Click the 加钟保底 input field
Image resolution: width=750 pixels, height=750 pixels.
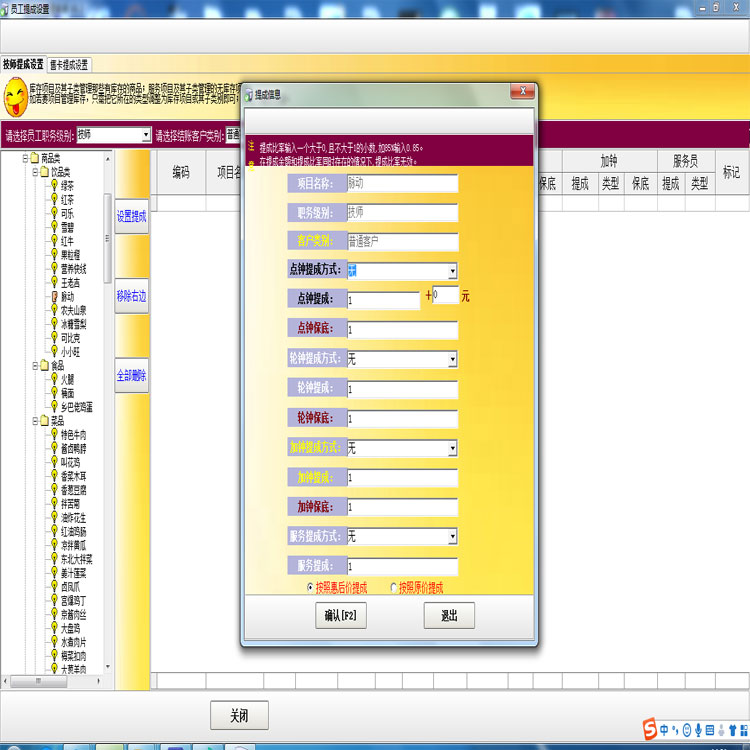(402, 507)
